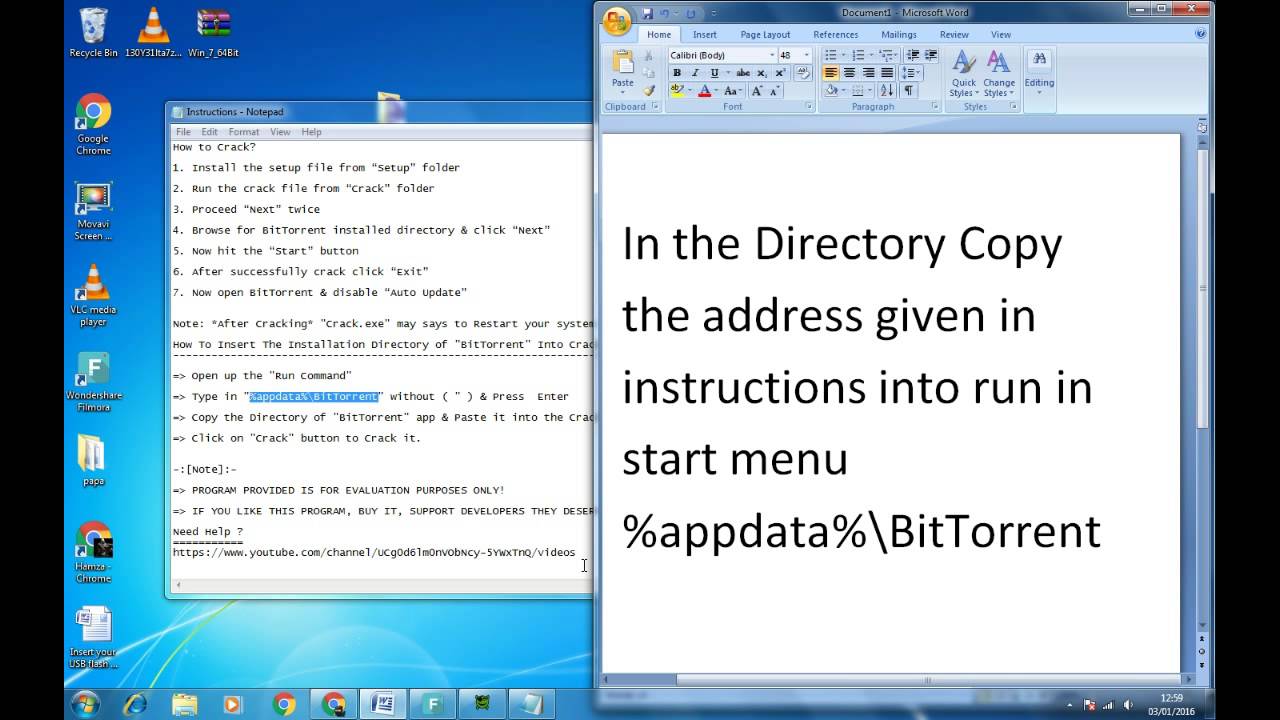Open the Calibri font name dropdown
1280x720 pixels.
click(x=772, y=55)
